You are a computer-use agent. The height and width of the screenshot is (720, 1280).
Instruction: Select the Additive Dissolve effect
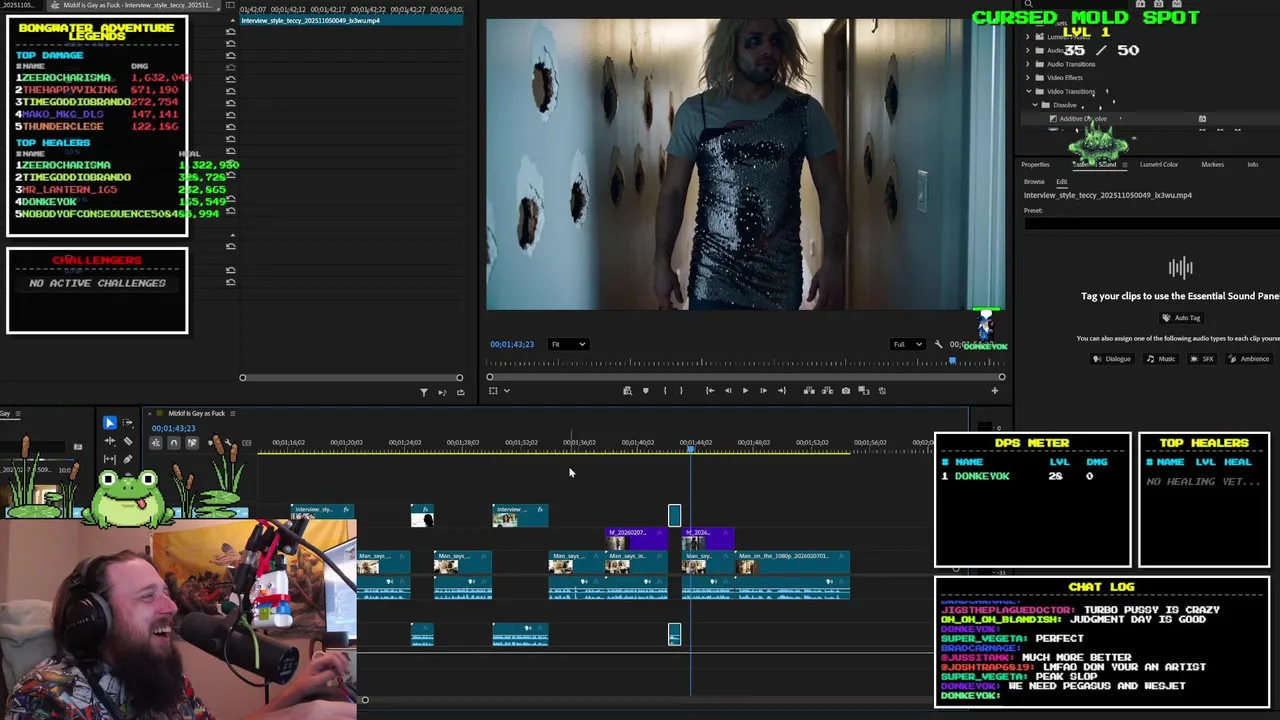click(1083, 119)
